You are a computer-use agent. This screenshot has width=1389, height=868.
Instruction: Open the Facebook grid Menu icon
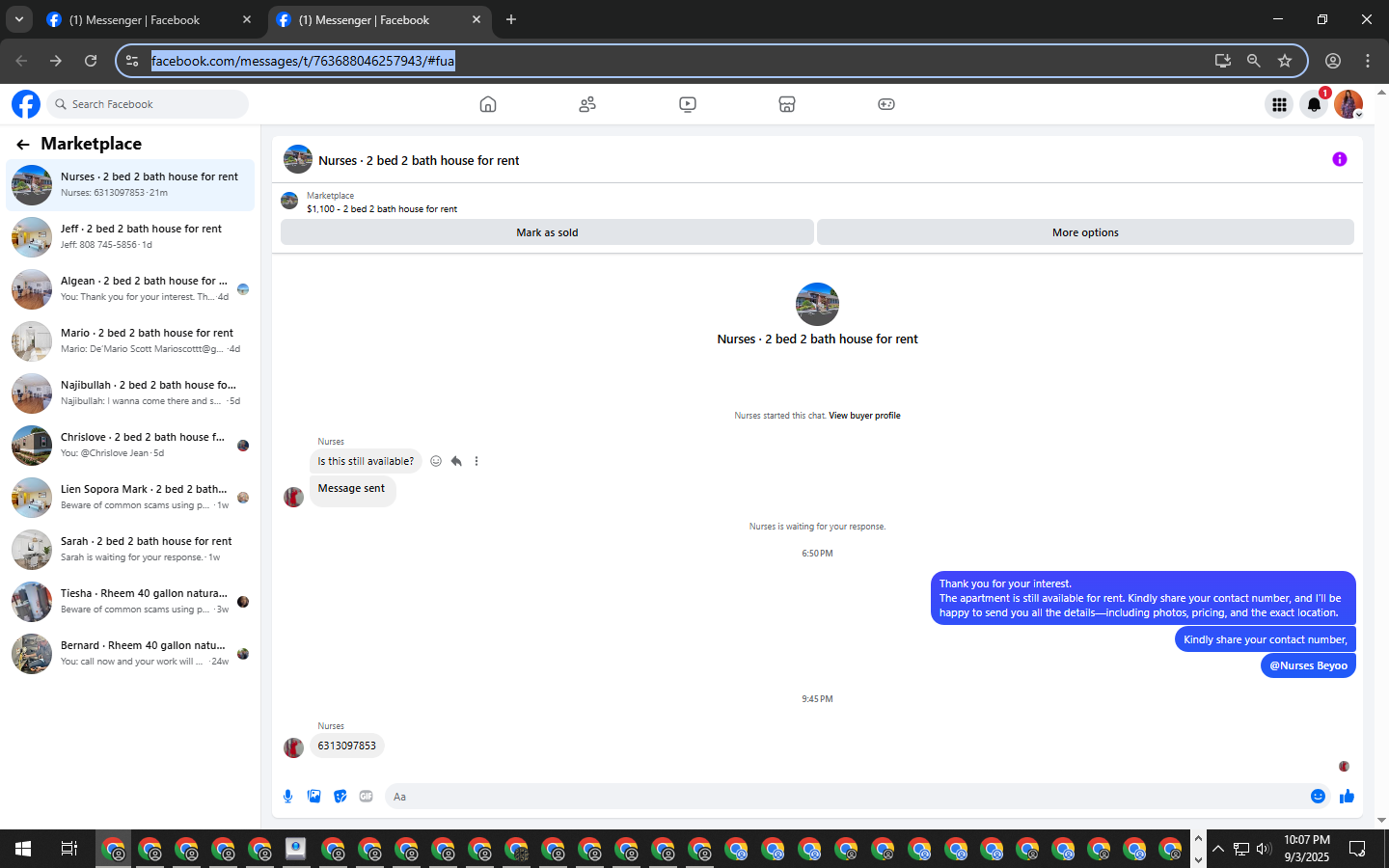[1279, 104]
